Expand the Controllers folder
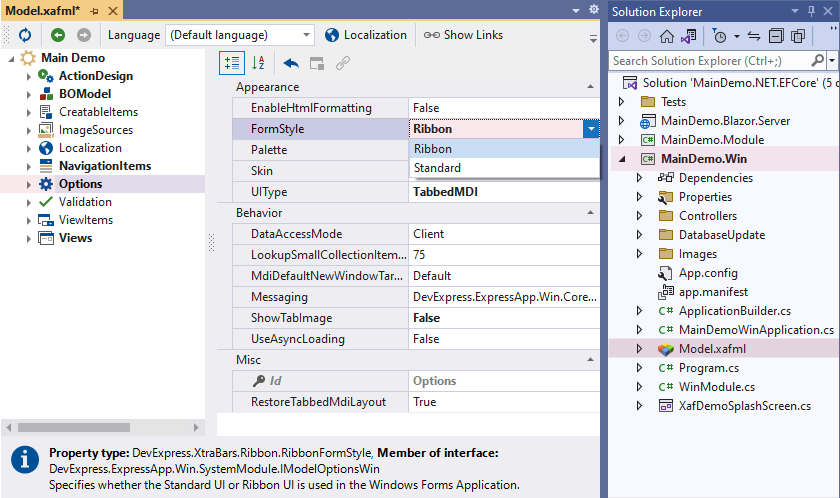Viewport: 840px width, 498px height. pyautogui.click(x=639, y=216)
